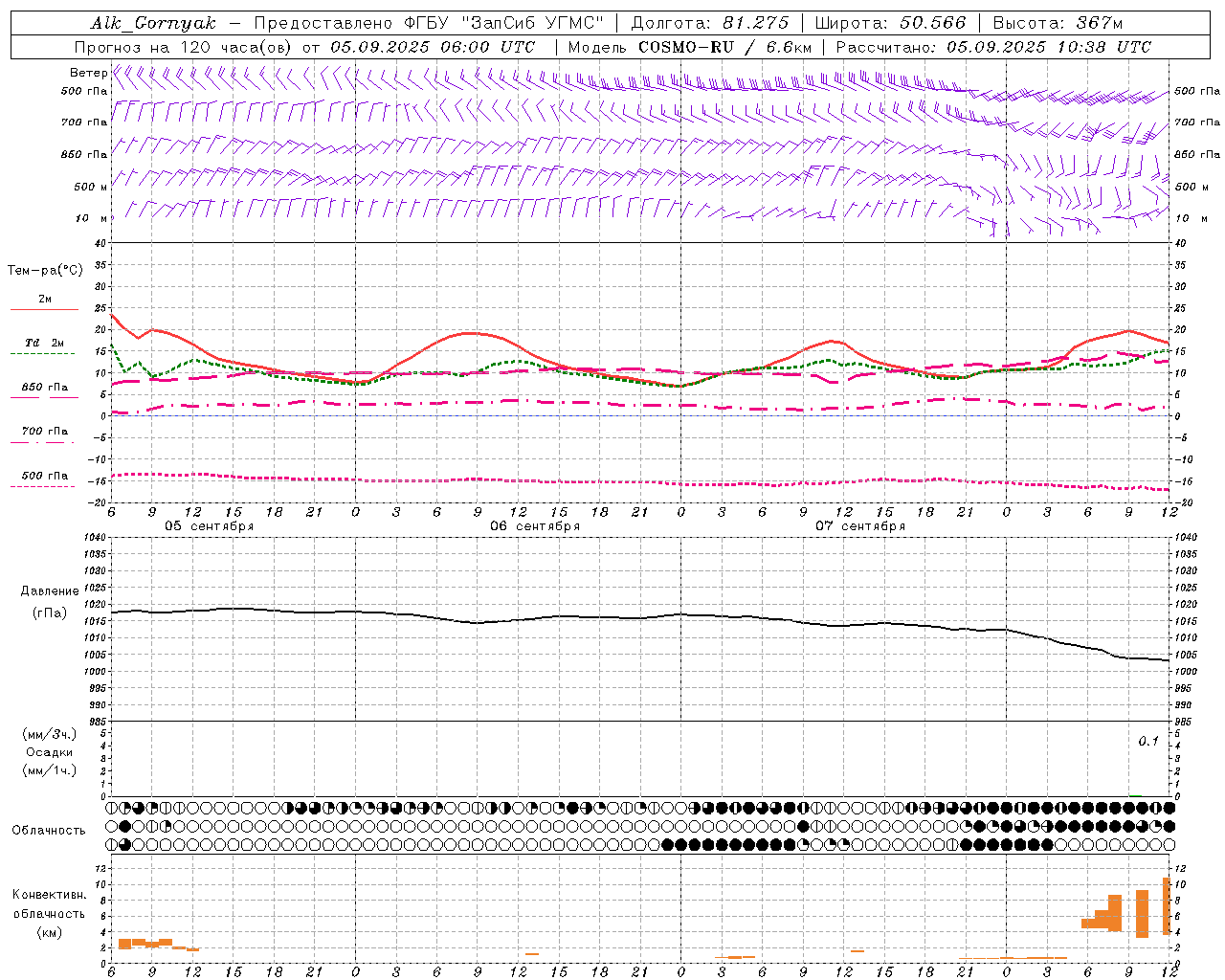Click the red line sample under 2м legend
1225x980 pixels.
tap(44, 310)
